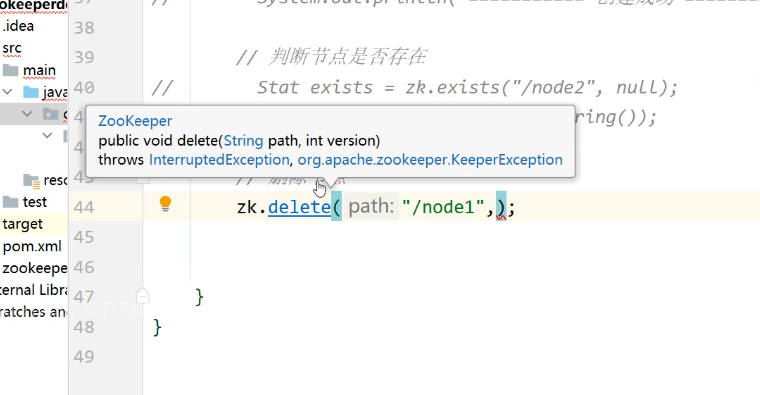Click the String type link in tooltip
This screenshot has width=760, height=395.
click(243, 141)
